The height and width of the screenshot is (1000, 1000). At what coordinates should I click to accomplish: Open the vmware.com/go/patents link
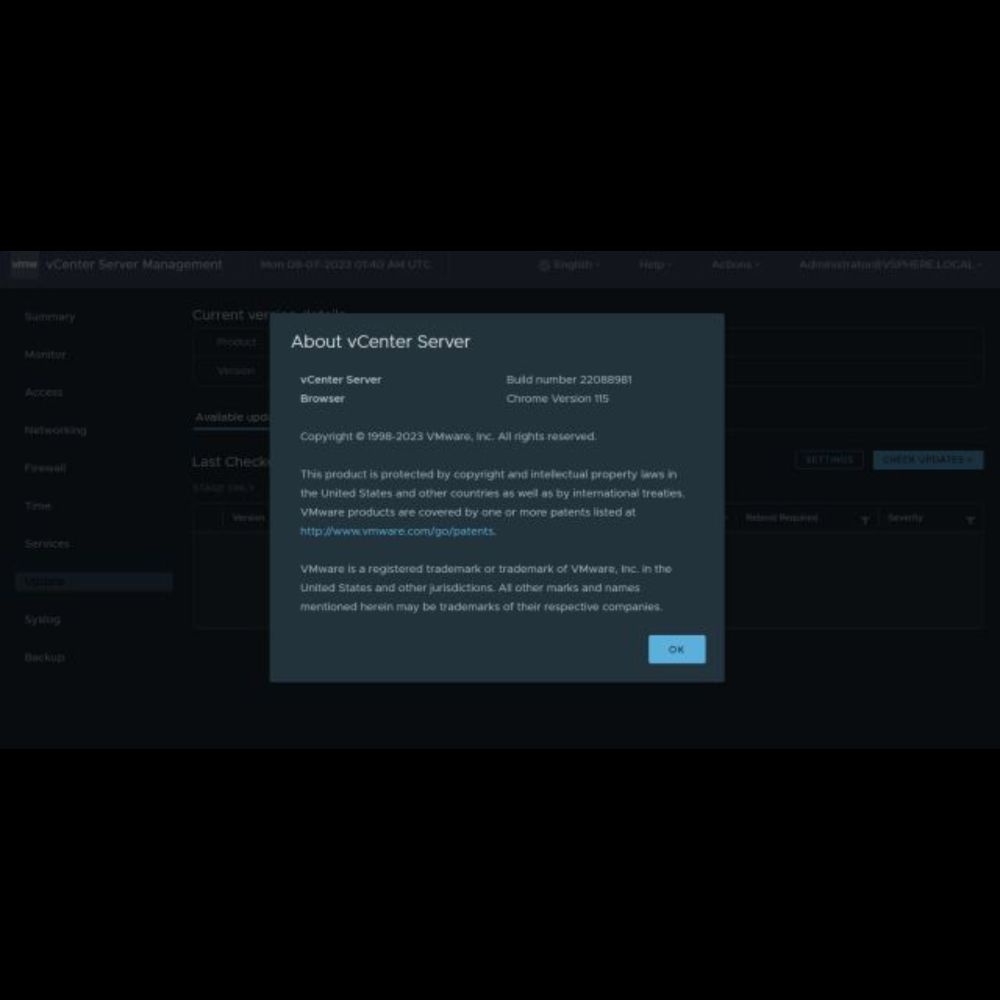(397, 531)
